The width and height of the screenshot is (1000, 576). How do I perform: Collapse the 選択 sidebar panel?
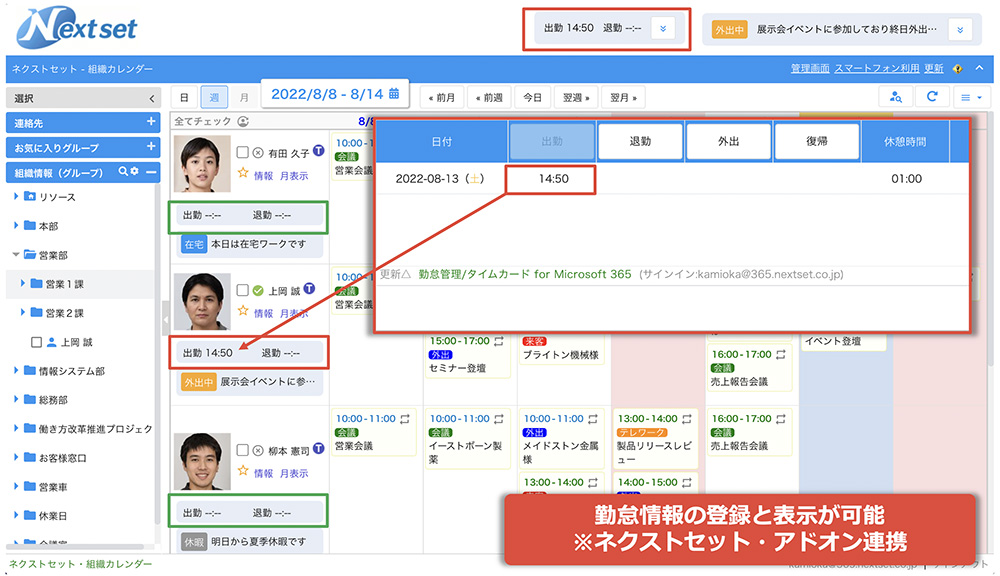click(x=151, y=98)
